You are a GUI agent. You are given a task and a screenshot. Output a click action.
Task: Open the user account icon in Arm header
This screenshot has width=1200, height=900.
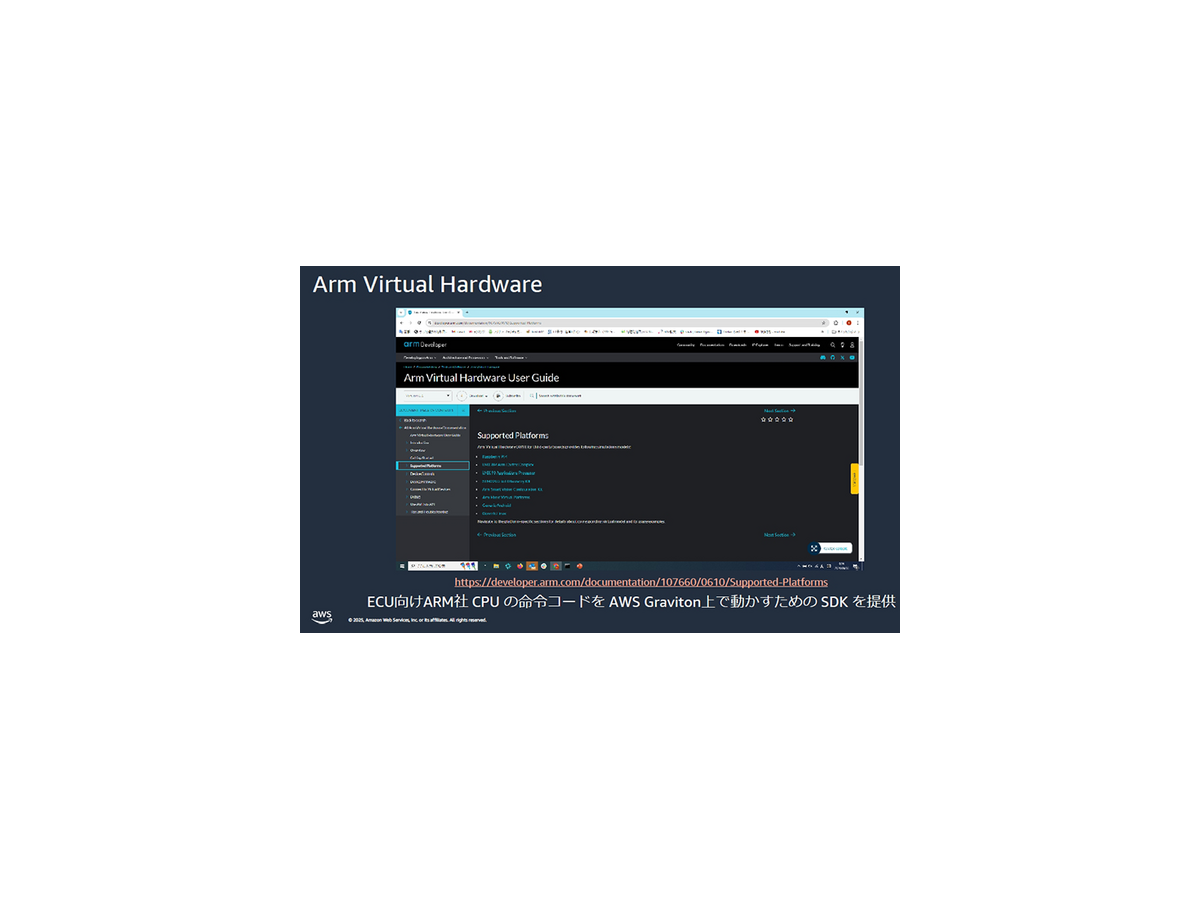pos(852,345)
